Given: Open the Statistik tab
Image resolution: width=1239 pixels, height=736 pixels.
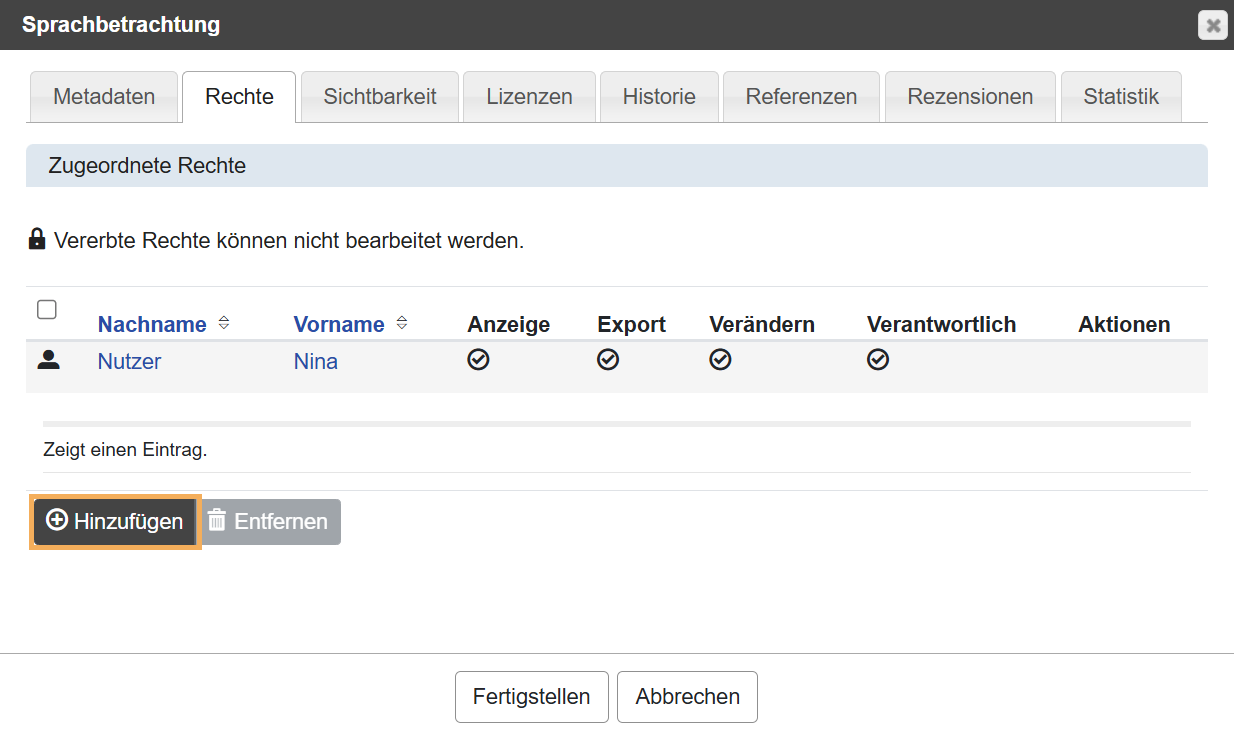Looking at the screenshot, I should (x=1121, y=97).
